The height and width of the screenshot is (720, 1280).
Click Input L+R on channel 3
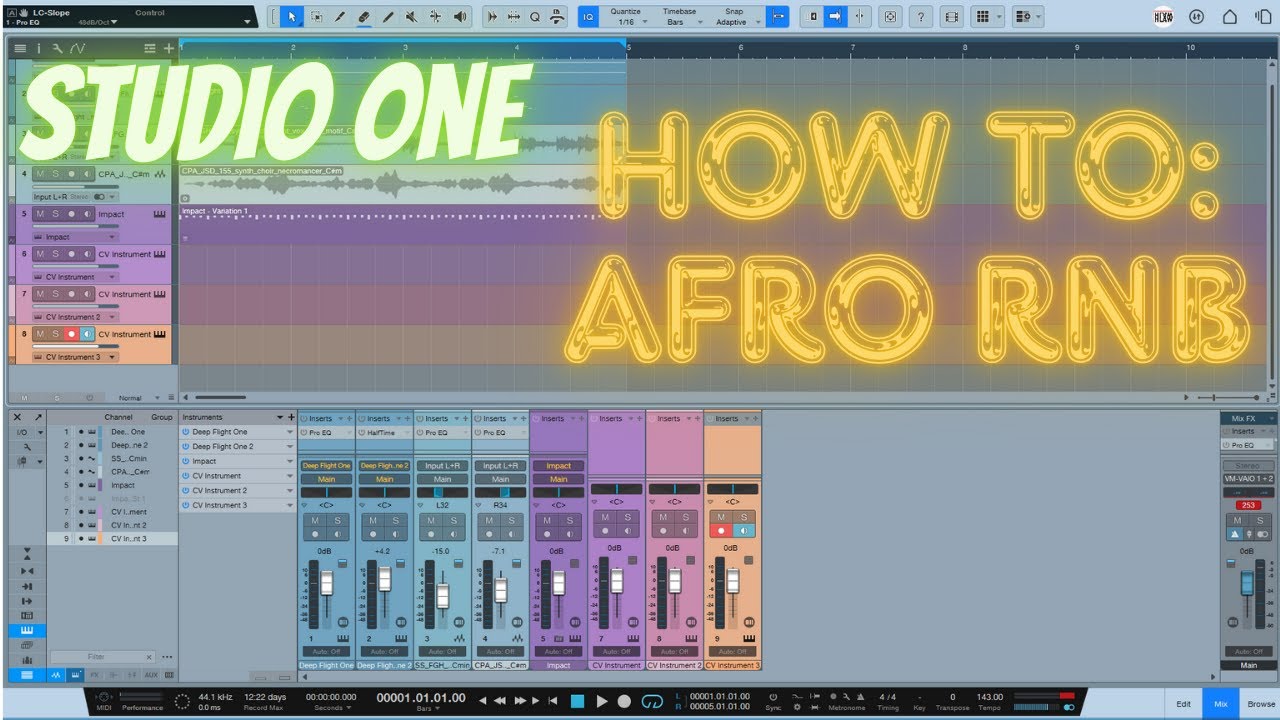(443, 466)
